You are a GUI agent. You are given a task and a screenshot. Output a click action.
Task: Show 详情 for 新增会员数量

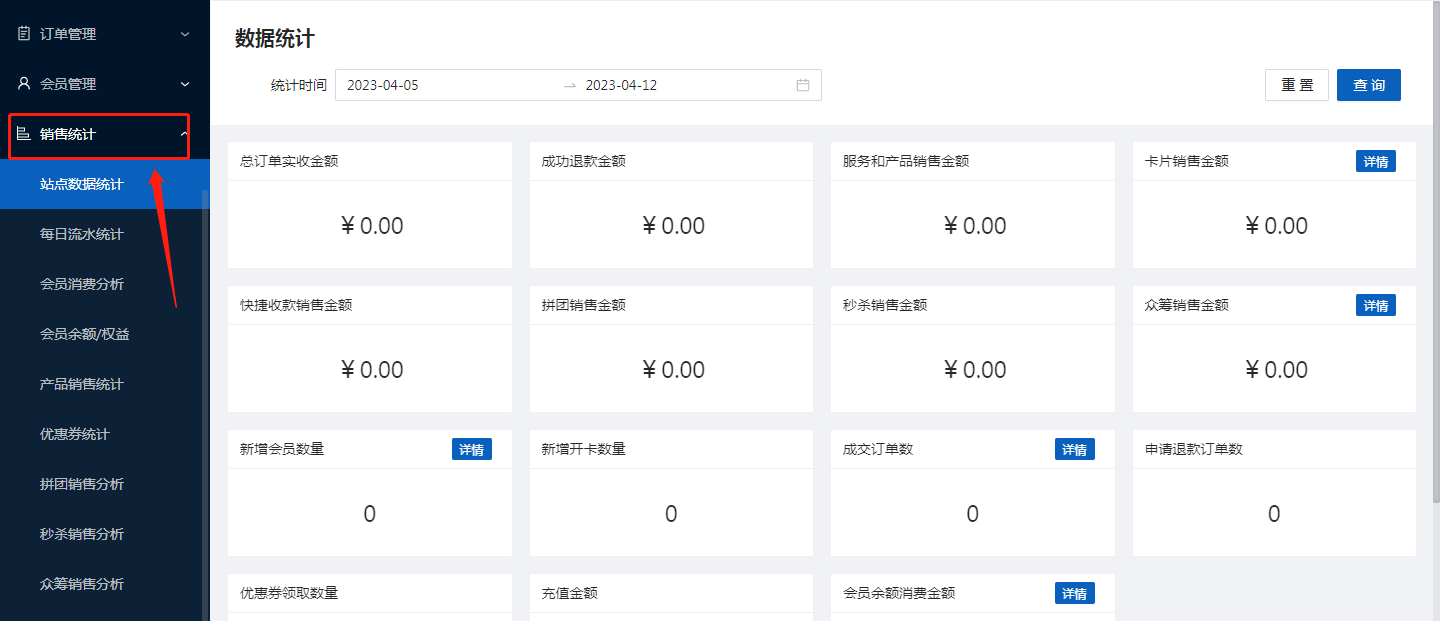click(471, 449)
